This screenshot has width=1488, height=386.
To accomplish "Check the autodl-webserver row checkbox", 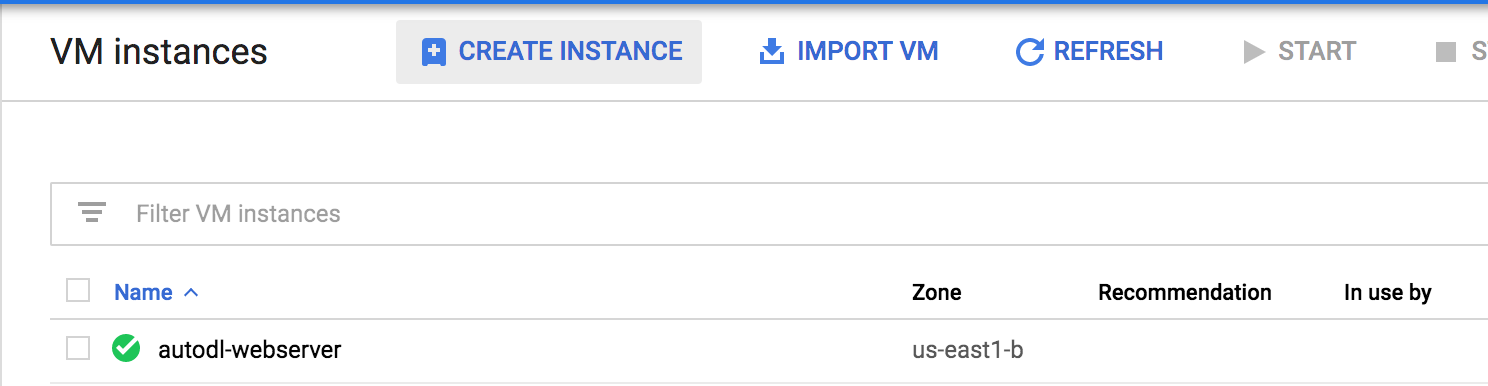I will click(x=78, y=348).
